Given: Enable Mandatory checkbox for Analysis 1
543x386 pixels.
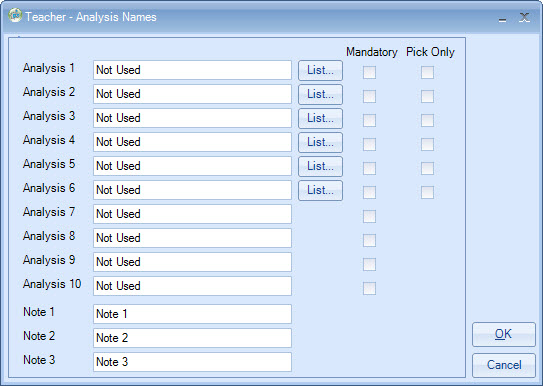Looking at the screenshot, I should [x=369, y=72].
